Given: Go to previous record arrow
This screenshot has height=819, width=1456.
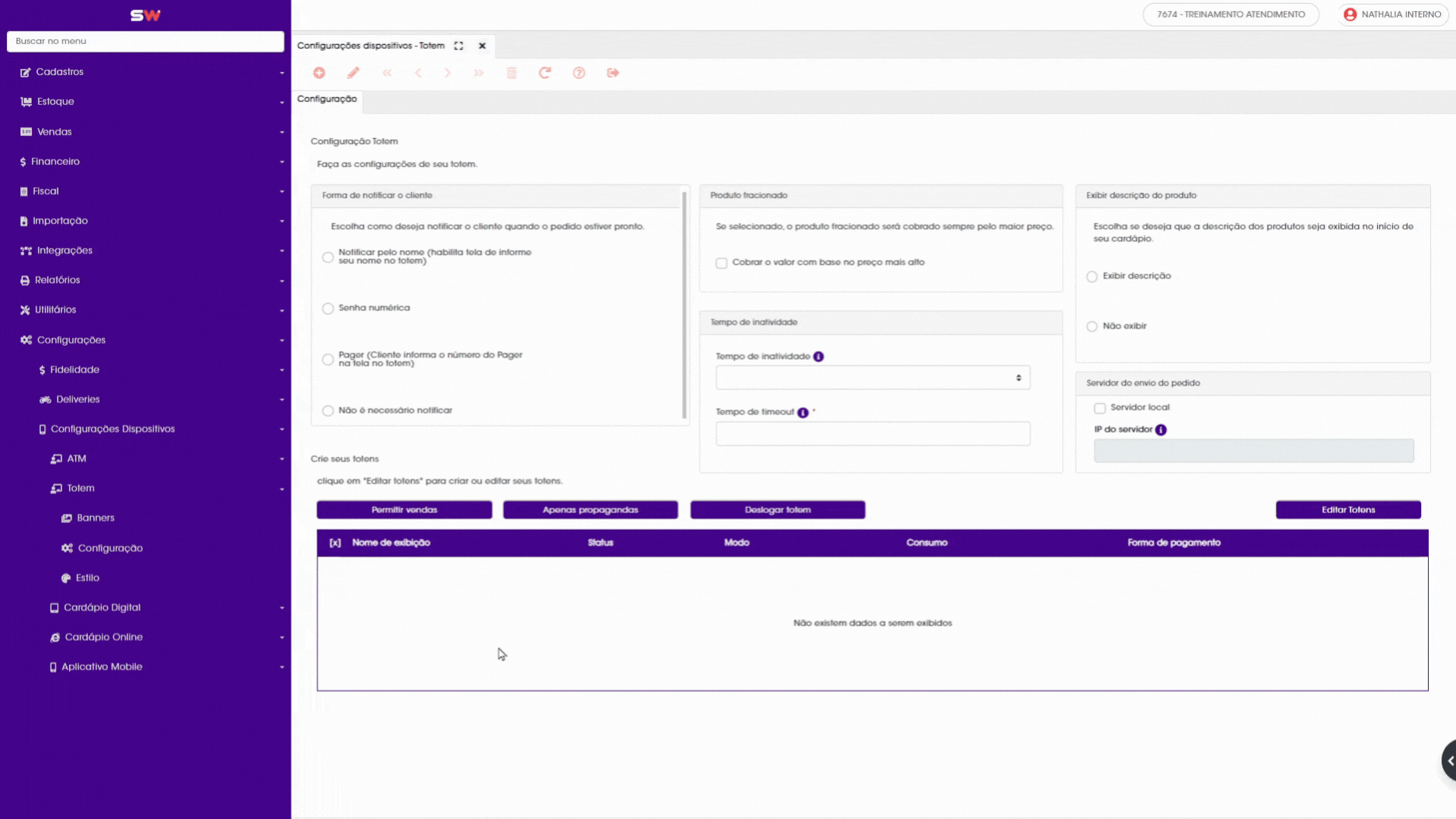Looking at the screenshot, I should coord(418,73).
